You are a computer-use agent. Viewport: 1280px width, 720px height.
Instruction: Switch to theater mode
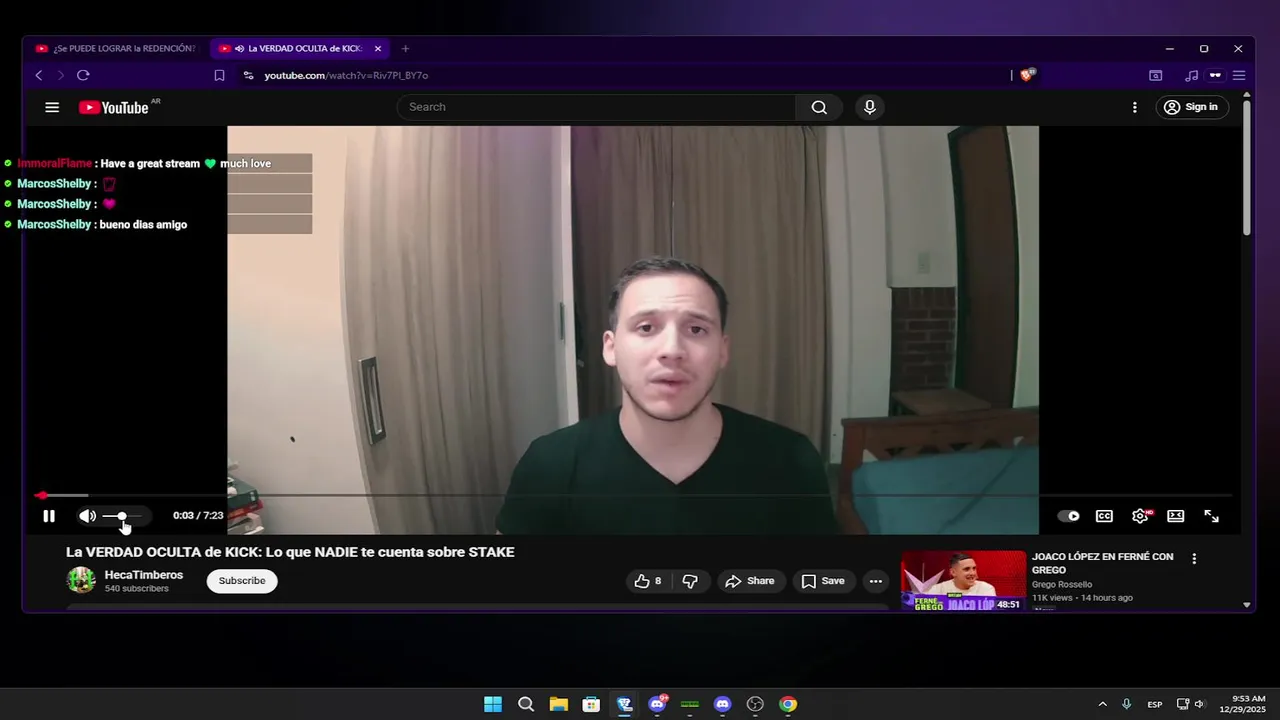1176,516
